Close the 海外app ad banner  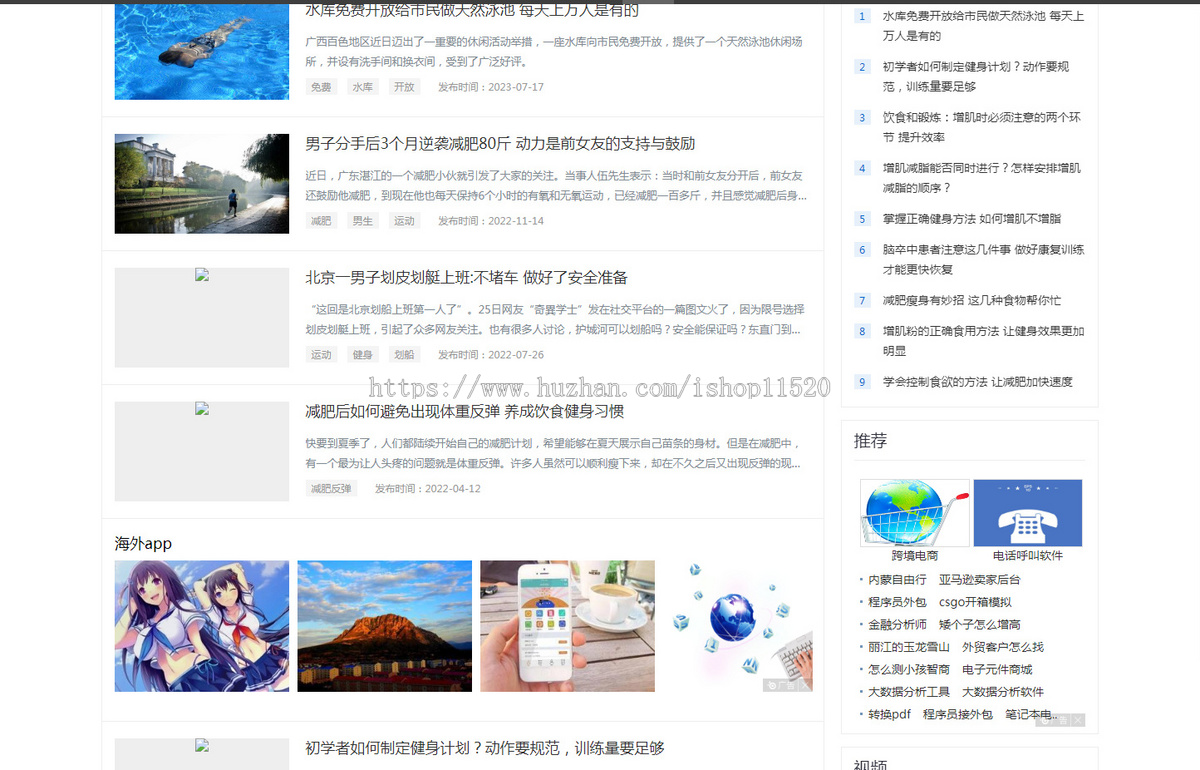coord(805,685)
